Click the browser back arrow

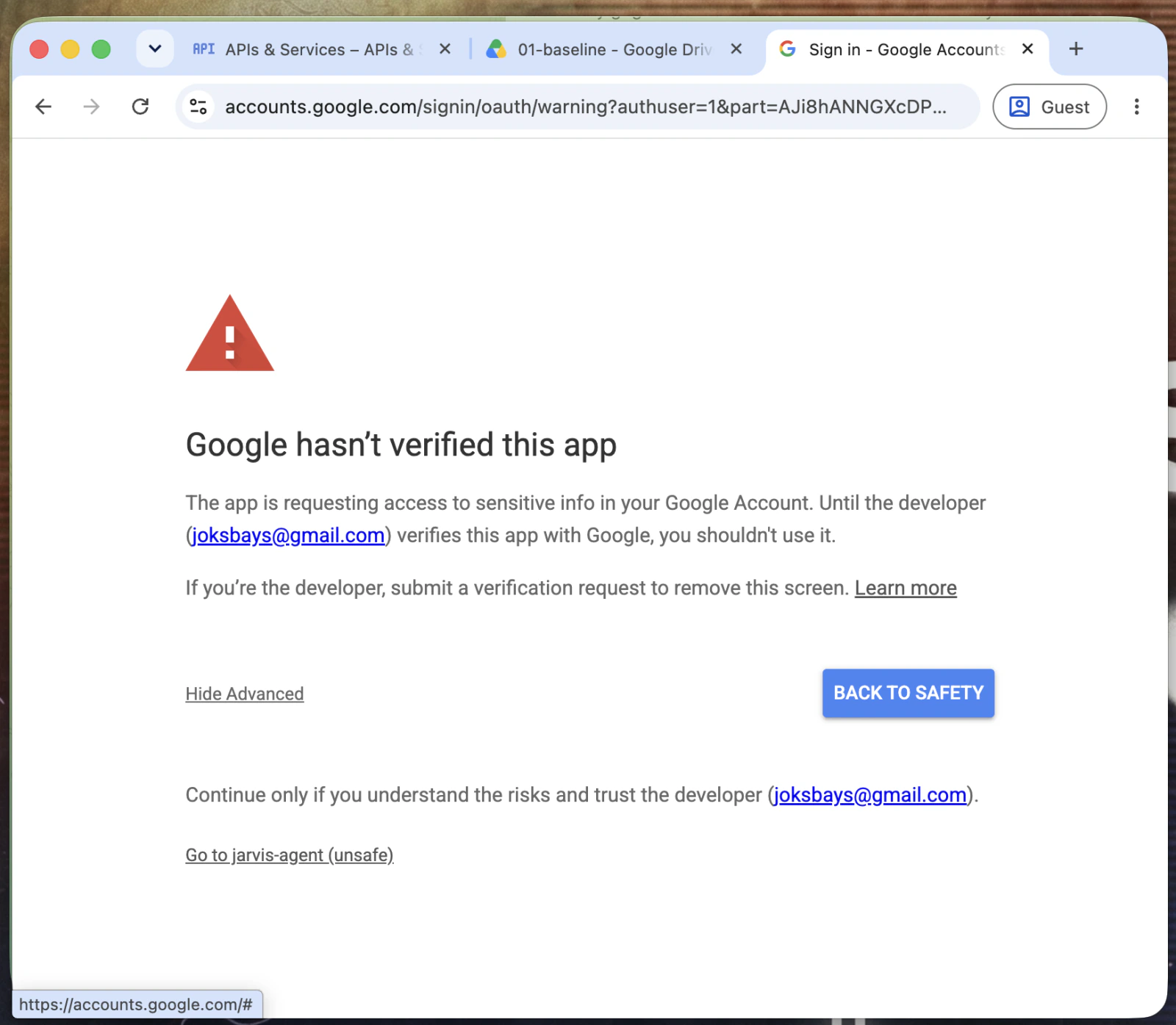43,107
